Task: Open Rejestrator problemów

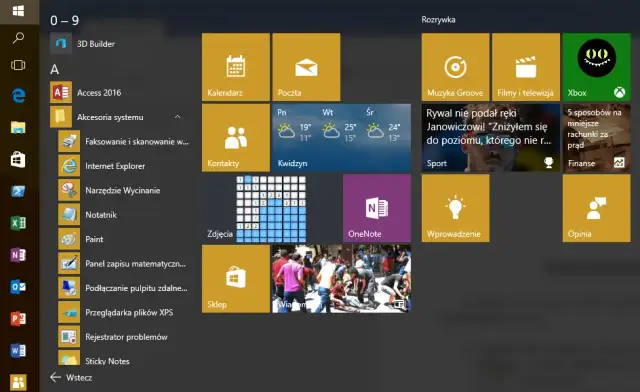Action: coord(124,337)
